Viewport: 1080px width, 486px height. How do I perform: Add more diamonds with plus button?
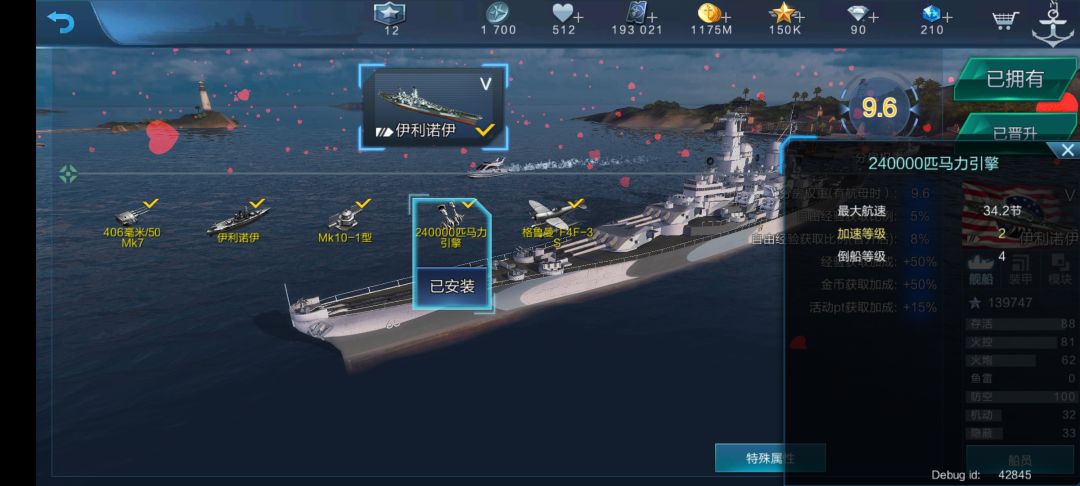click(x=874, y=16)
